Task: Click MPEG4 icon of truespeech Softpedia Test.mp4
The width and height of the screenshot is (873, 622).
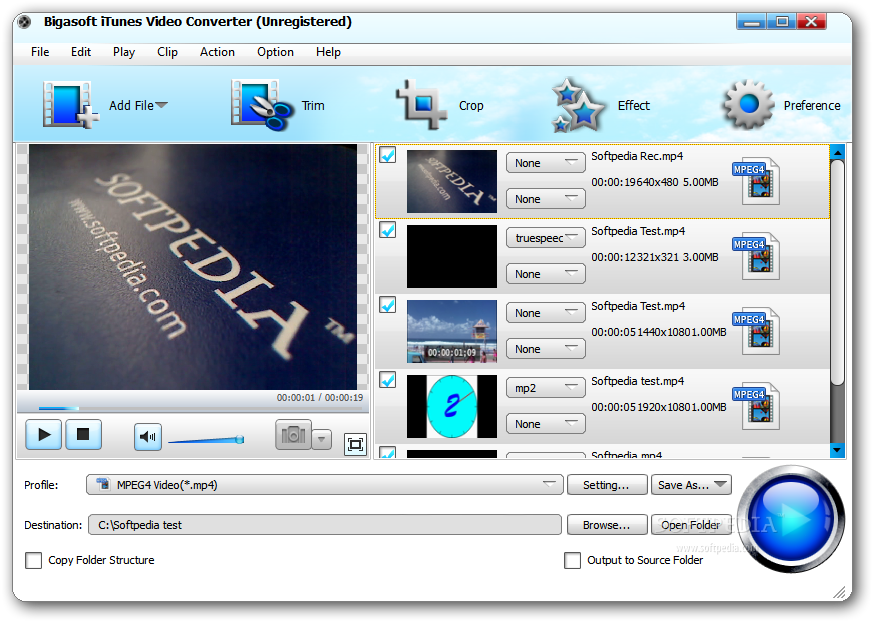Action: (x=756, y=256)
